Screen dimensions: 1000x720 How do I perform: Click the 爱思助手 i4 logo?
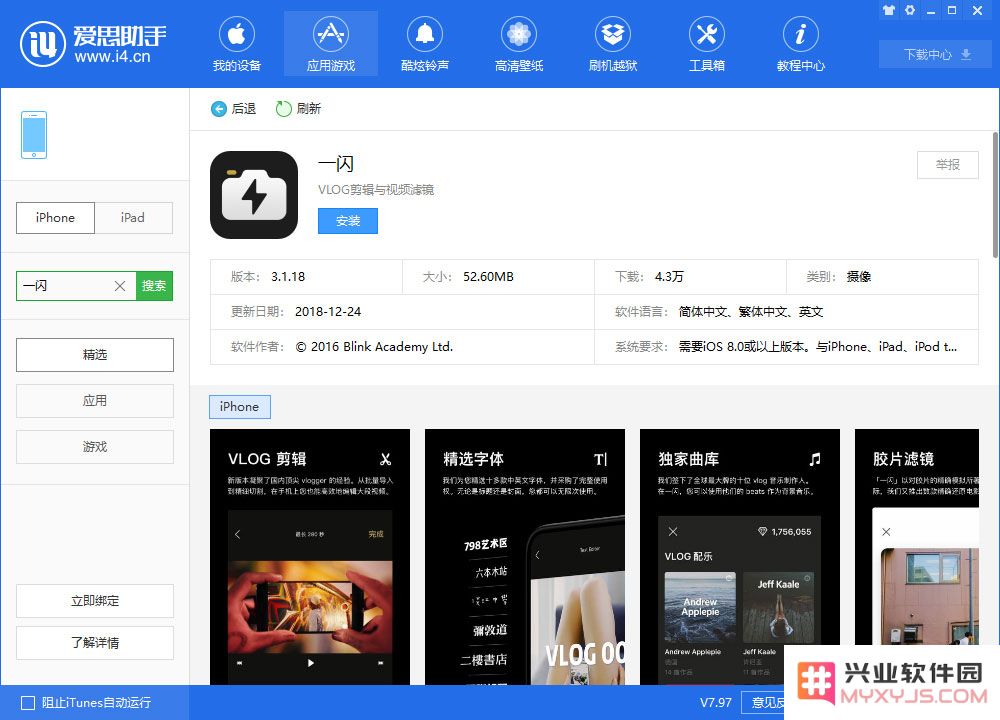[x=94, y=43]
